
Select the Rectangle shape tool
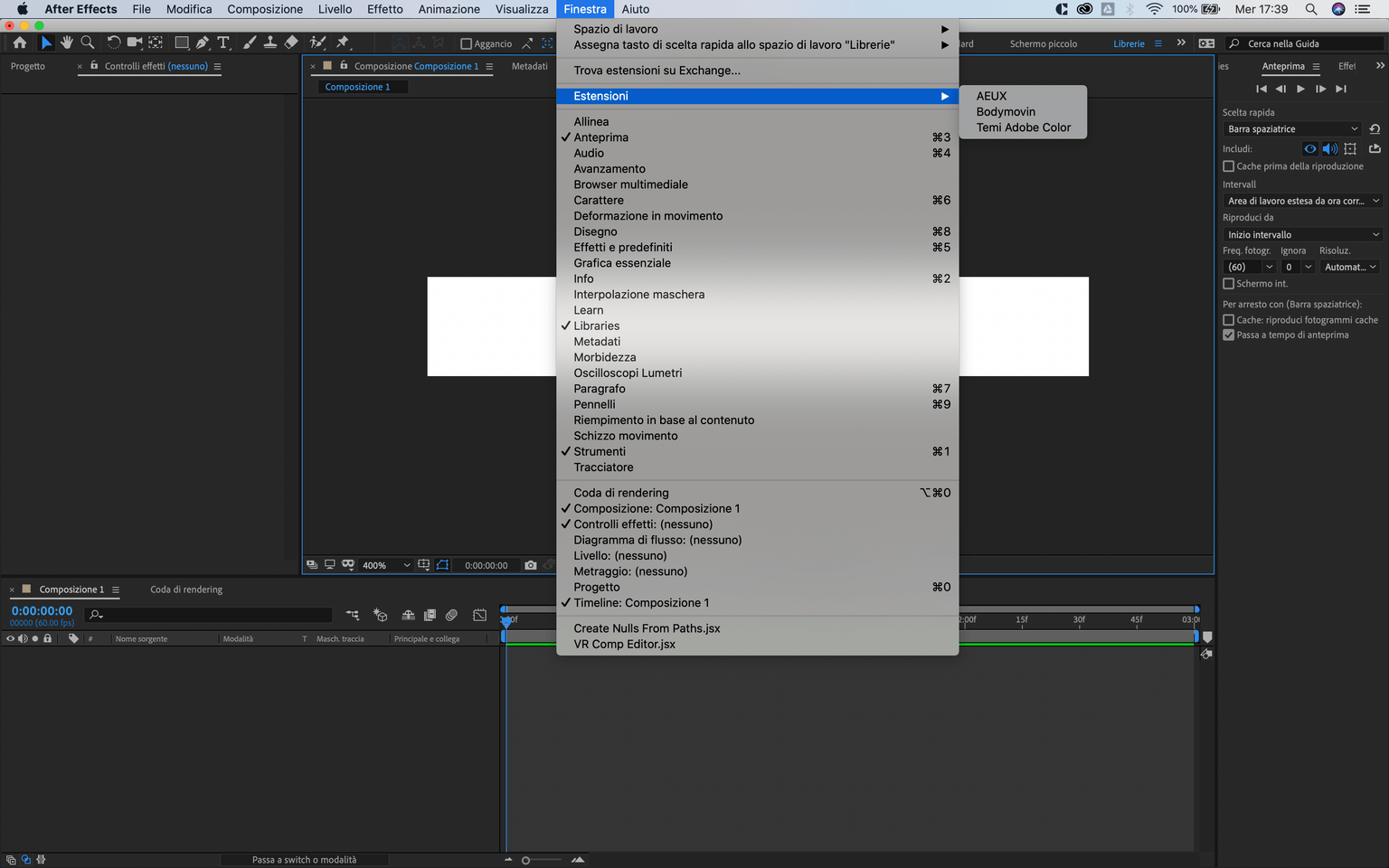[182, 42]
